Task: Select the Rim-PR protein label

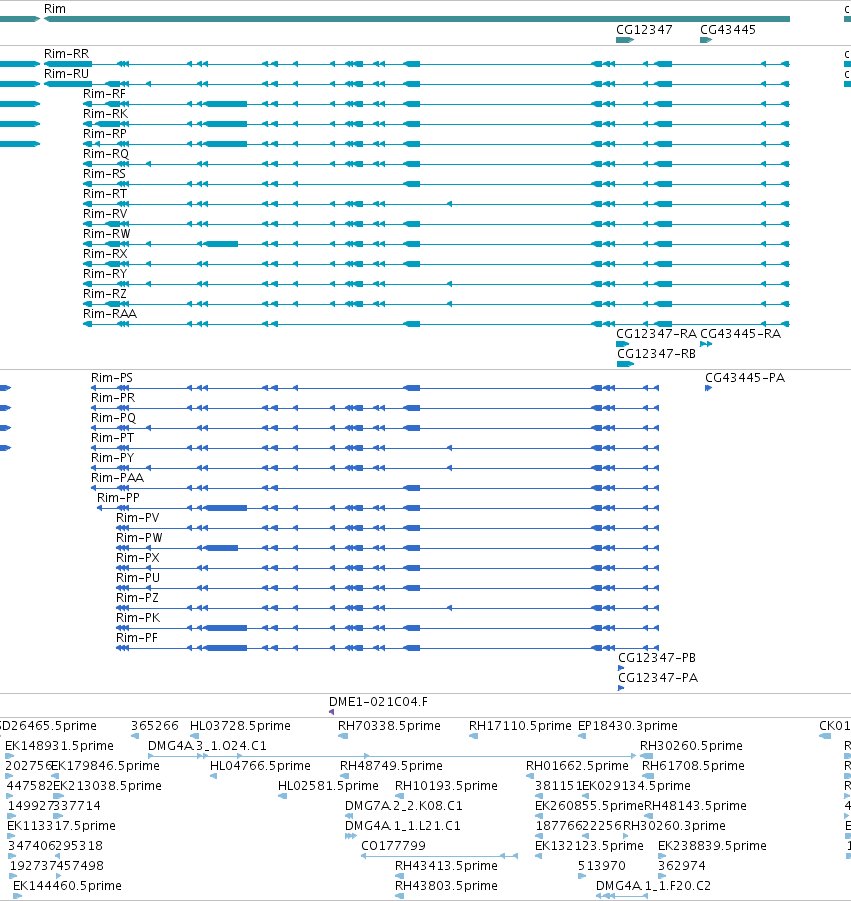Action: 113,398
